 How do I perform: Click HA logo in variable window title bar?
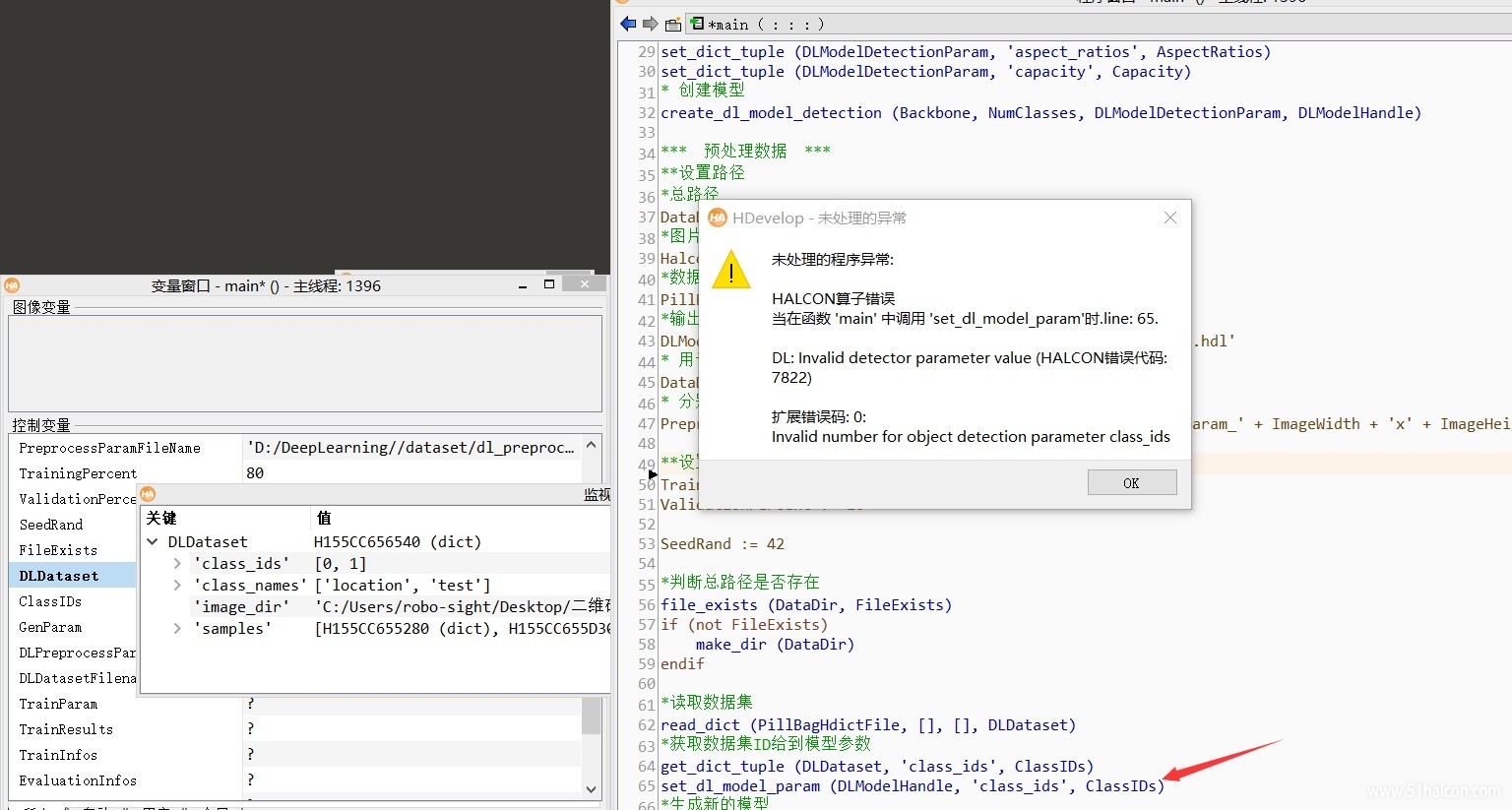click(12, 285)
